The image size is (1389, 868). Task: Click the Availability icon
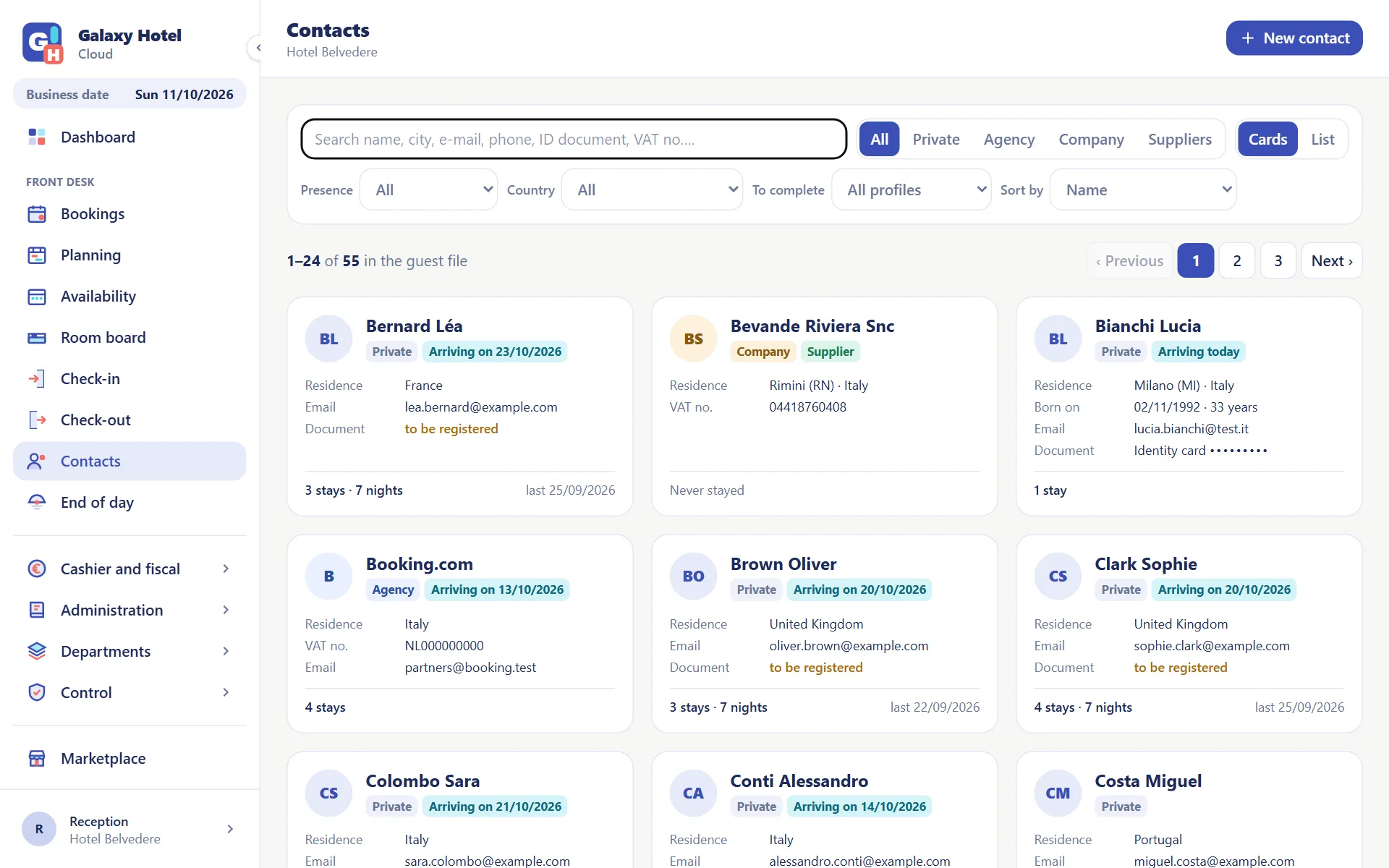37,296
